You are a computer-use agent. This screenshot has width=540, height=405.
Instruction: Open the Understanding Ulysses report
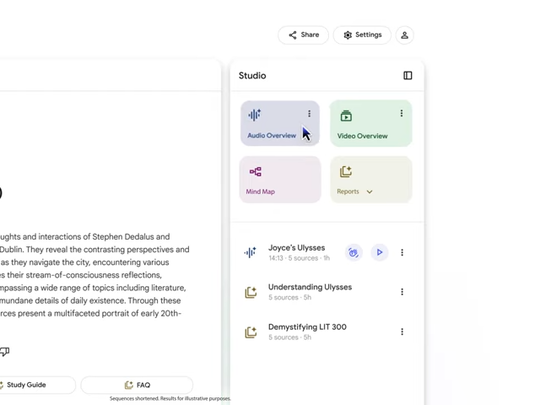coord(310,292)
